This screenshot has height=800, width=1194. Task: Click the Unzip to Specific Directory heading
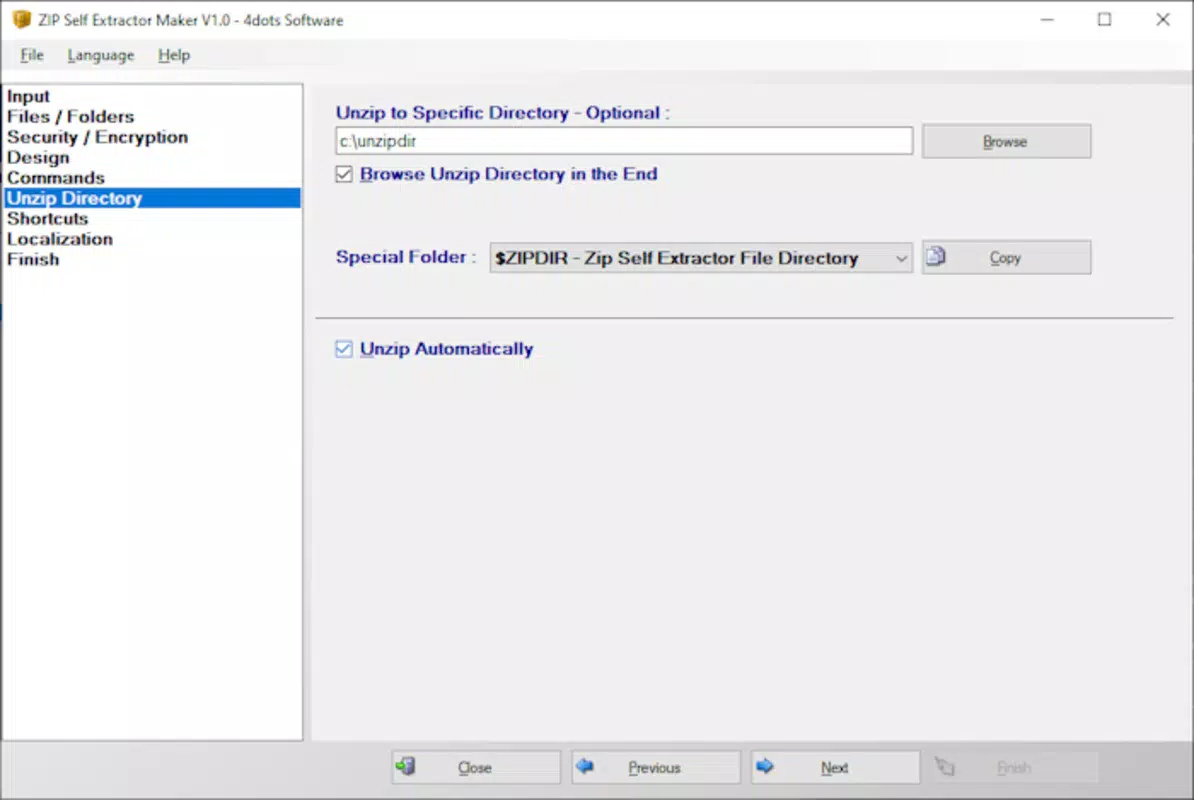click(503, 113)
